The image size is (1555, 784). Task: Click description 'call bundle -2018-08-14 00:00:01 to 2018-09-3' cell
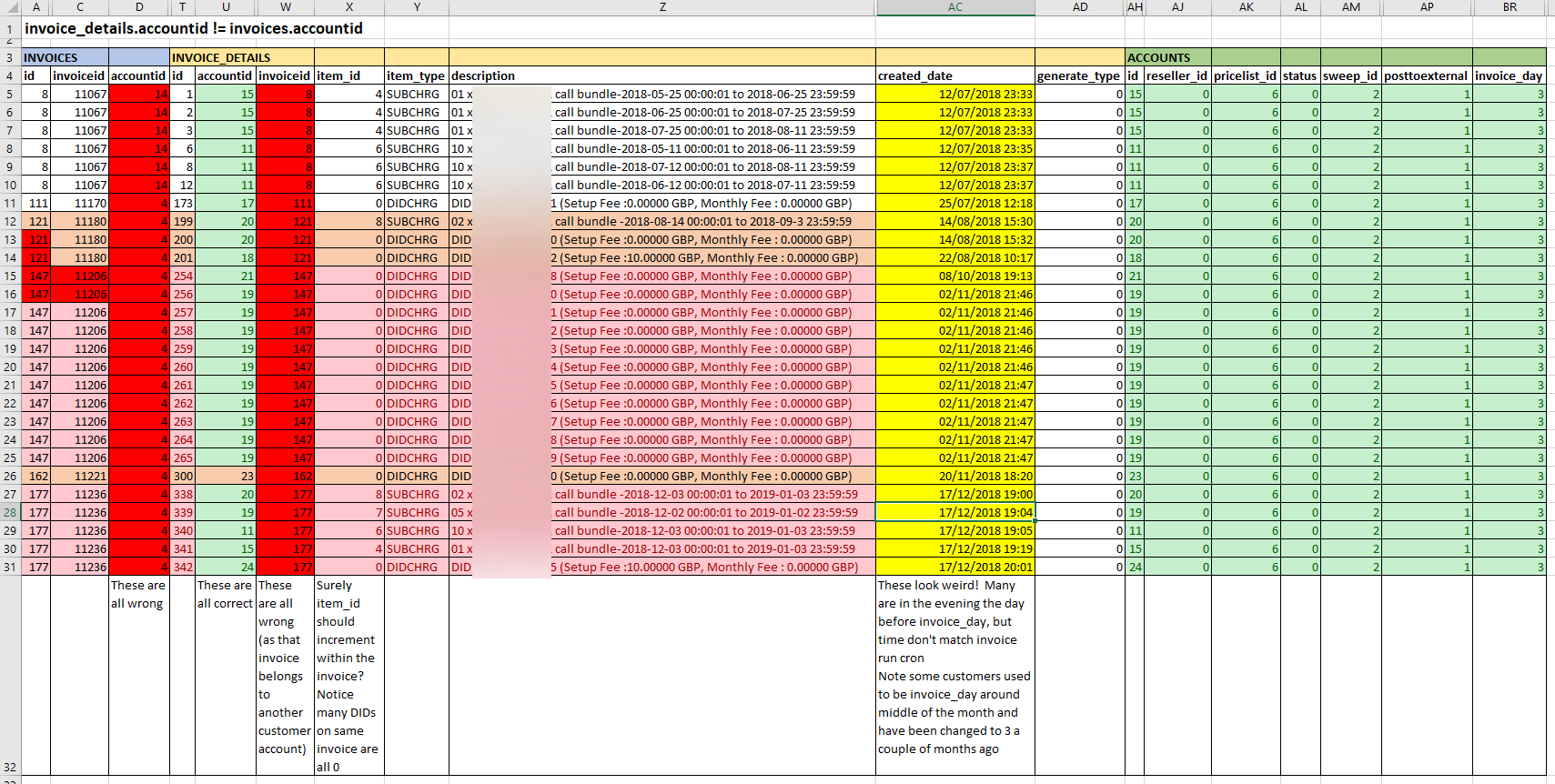click(662, 221)
